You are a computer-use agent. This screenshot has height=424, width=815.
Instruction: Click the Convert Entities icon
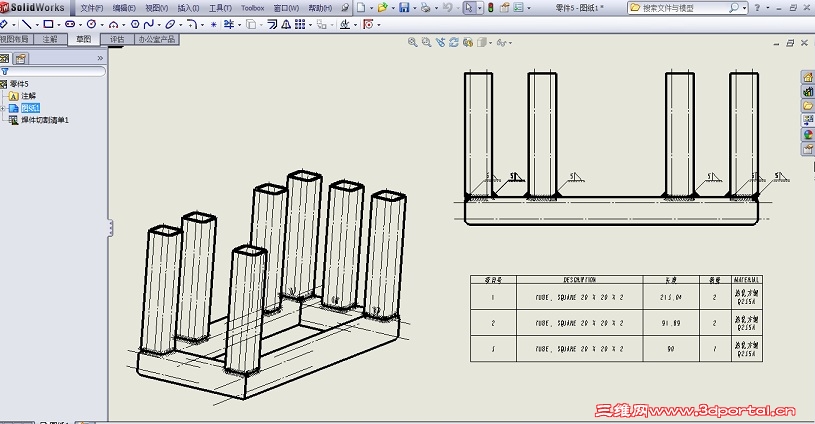point(251,24)
